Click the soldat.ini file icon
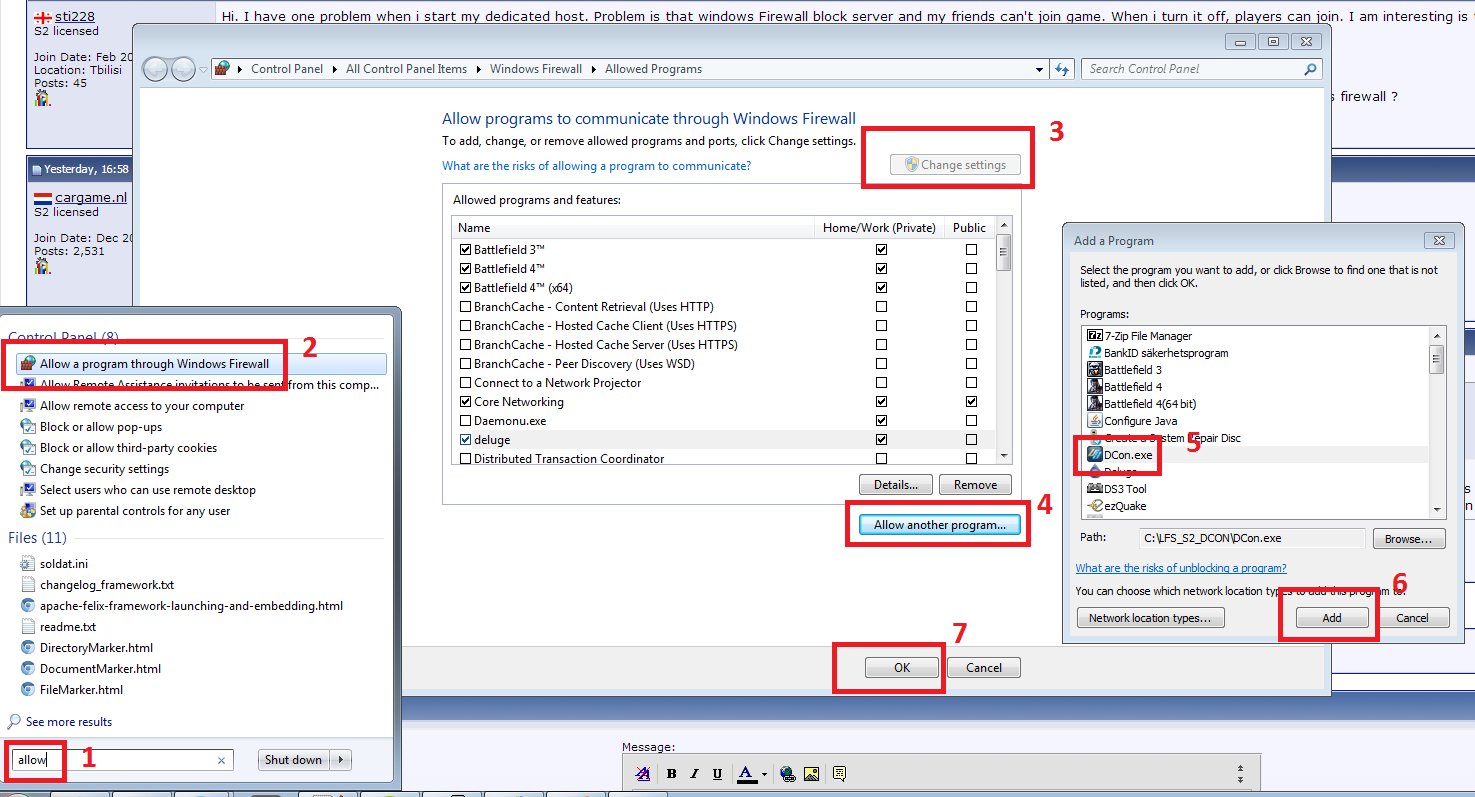This screenshot has height=797, width=1475. (28, 564)
